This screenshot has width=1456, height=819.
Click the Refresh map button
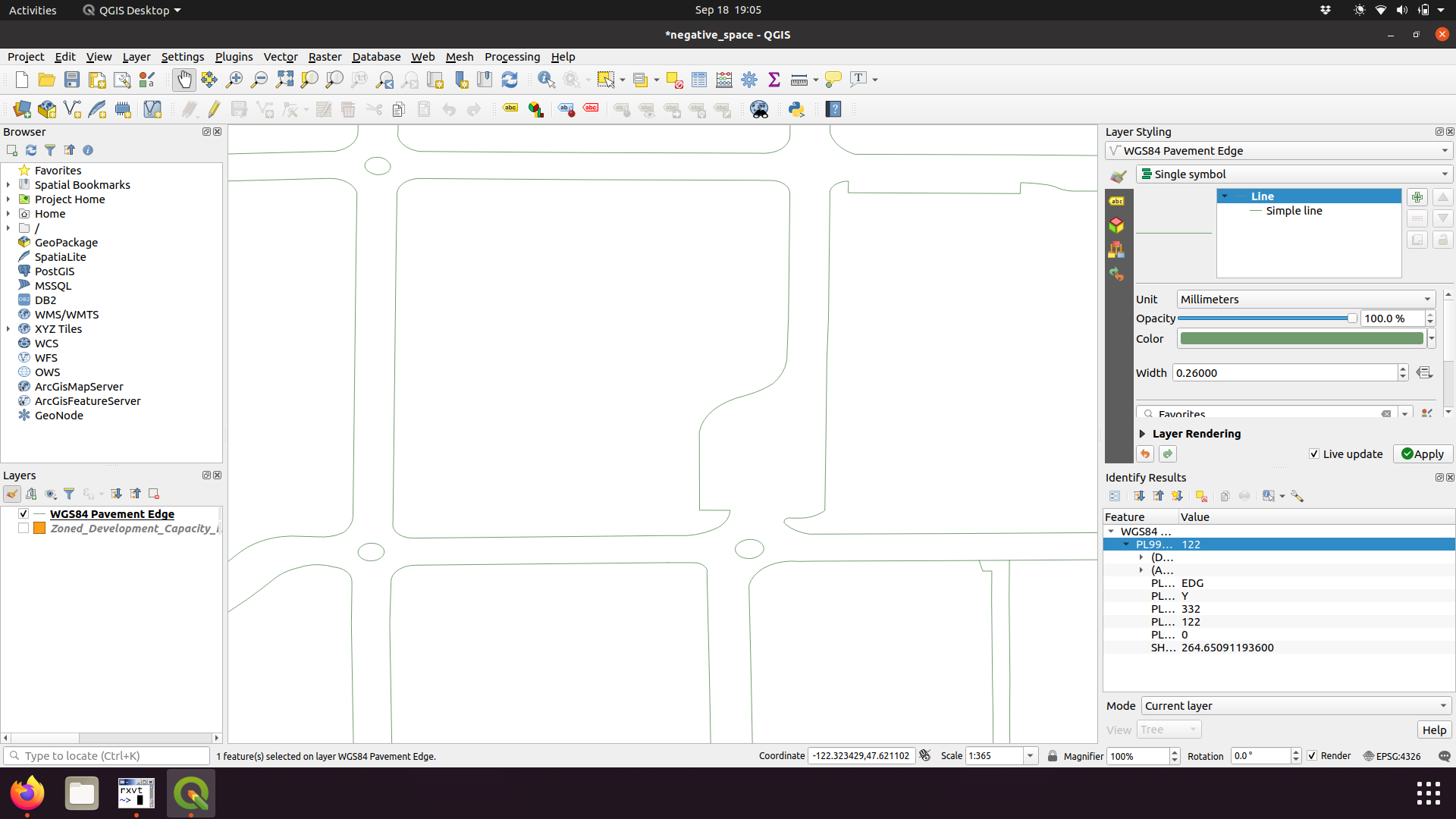click(510, 80)
